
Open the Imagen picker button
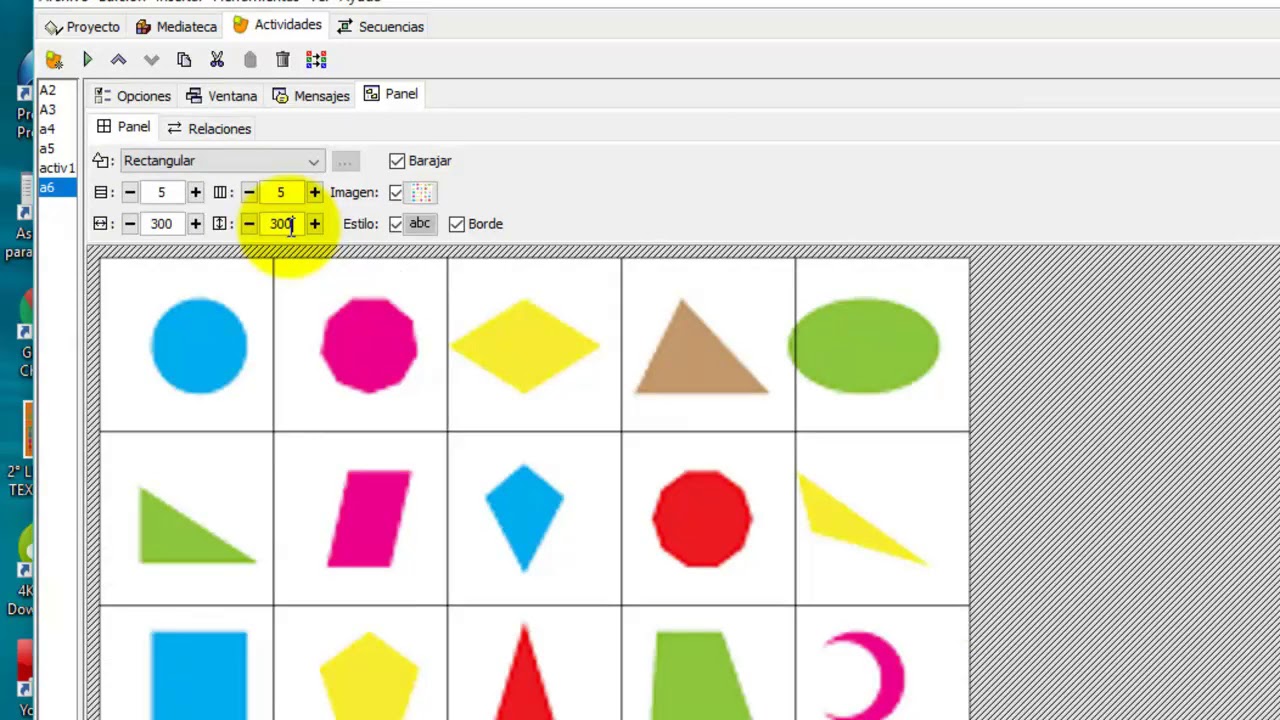coord(422,192)
